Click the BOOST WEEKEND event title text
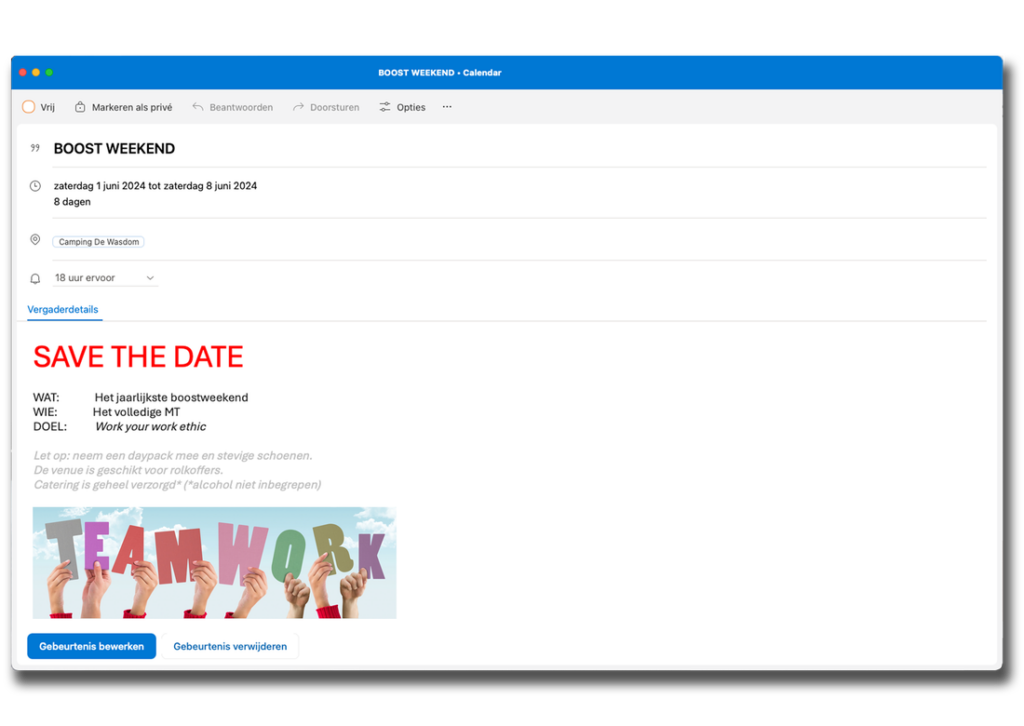1024x726 pixels. pyautogui.click(x=114, y=149)
